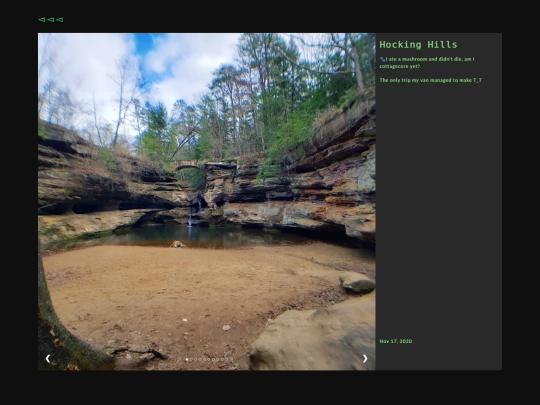Show the previous photo with left chevron
Image resolution: width=540 pixels, height=405 pixels.
[x=48, y=359]
